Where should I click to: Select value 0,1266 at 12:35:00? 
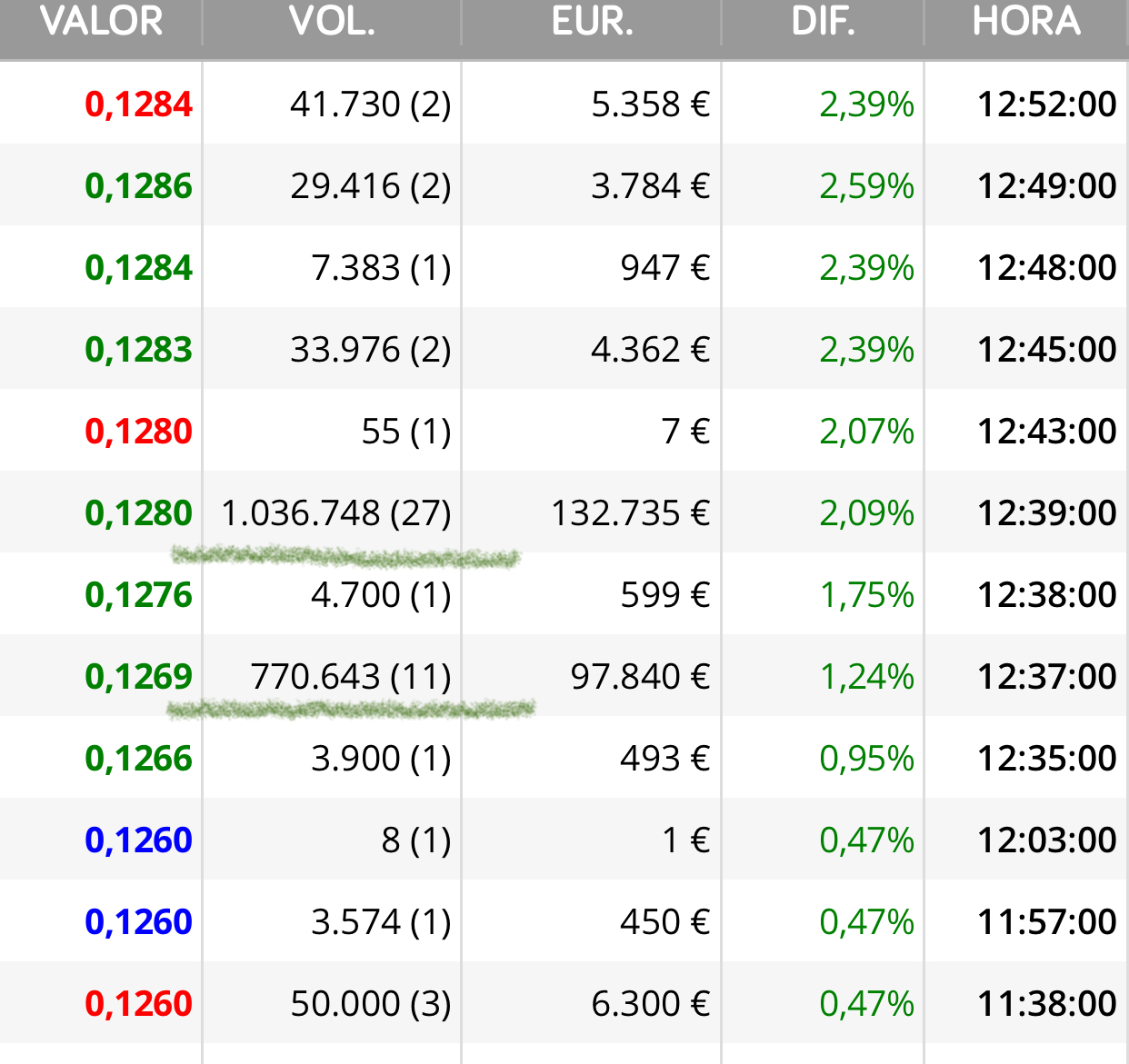coord(138,759)
